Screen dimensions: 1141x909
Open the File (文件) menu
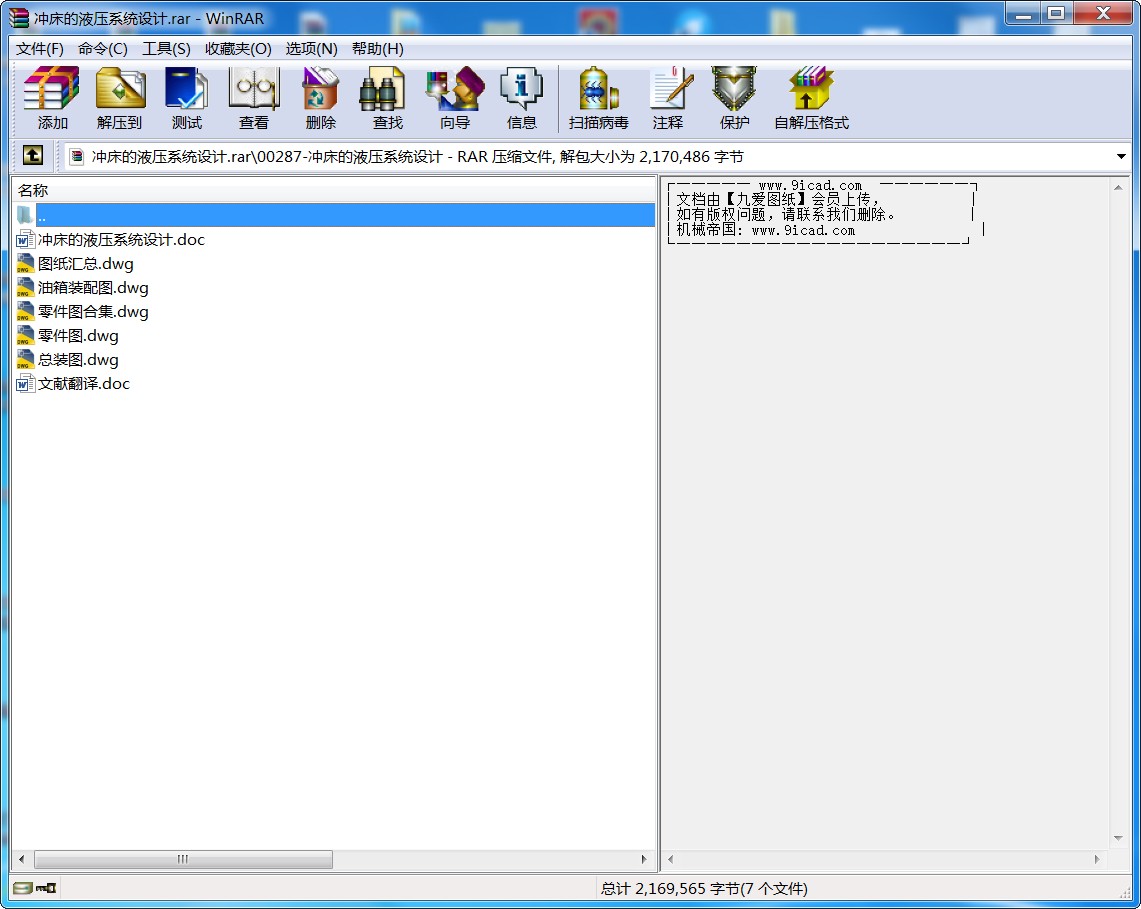40,49
